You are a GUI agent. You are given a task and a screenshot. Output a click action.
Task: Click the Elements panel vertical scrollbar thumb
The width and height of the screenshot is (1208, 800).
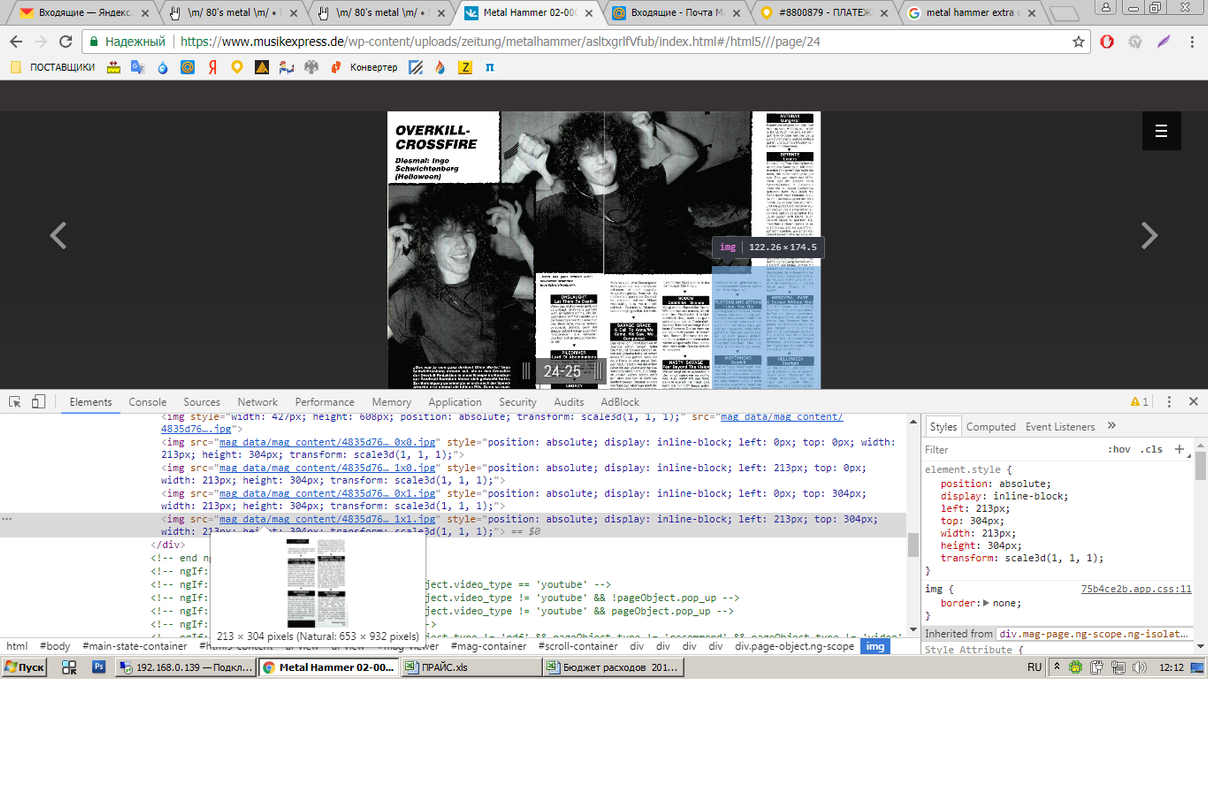pos(913,545)
